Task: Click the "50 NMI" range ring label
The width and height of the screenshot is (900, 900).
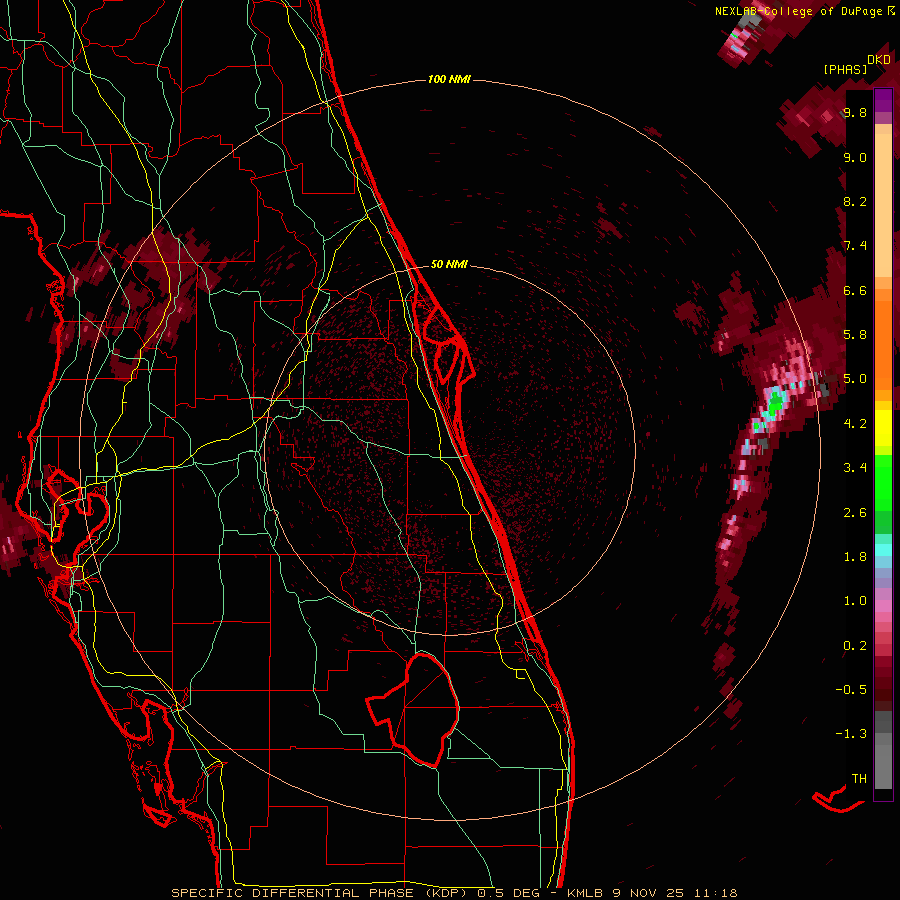Action: click(449, 264)
